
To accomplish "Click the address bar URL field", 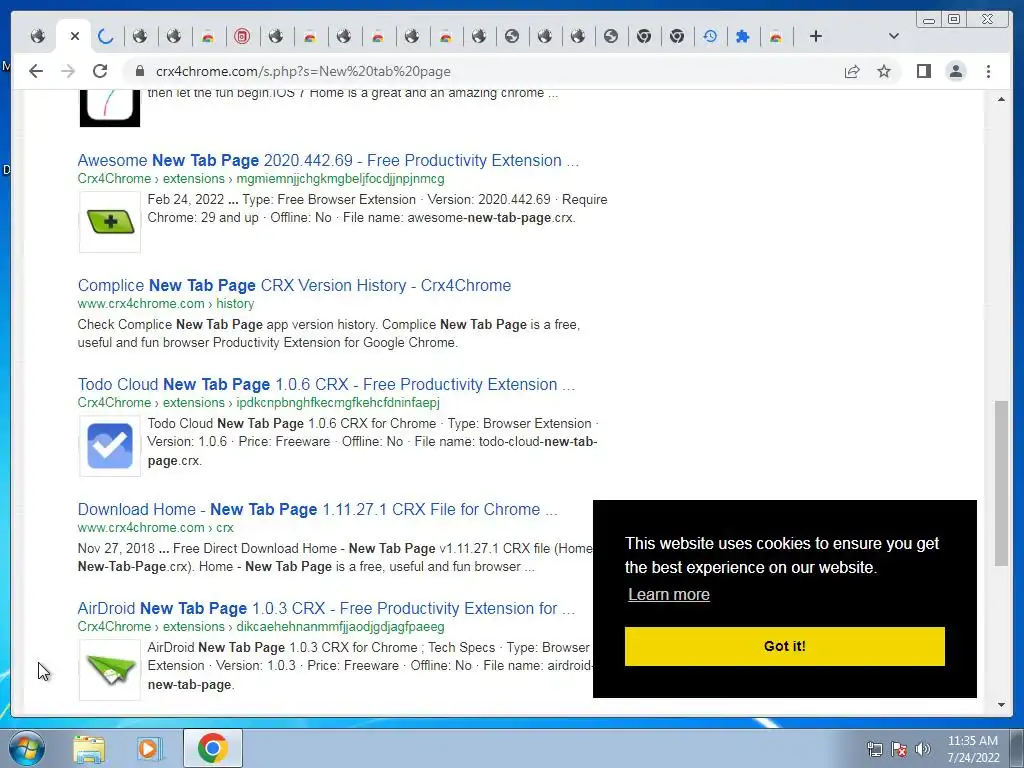I will pyautogui.click(x=483, y=71).
